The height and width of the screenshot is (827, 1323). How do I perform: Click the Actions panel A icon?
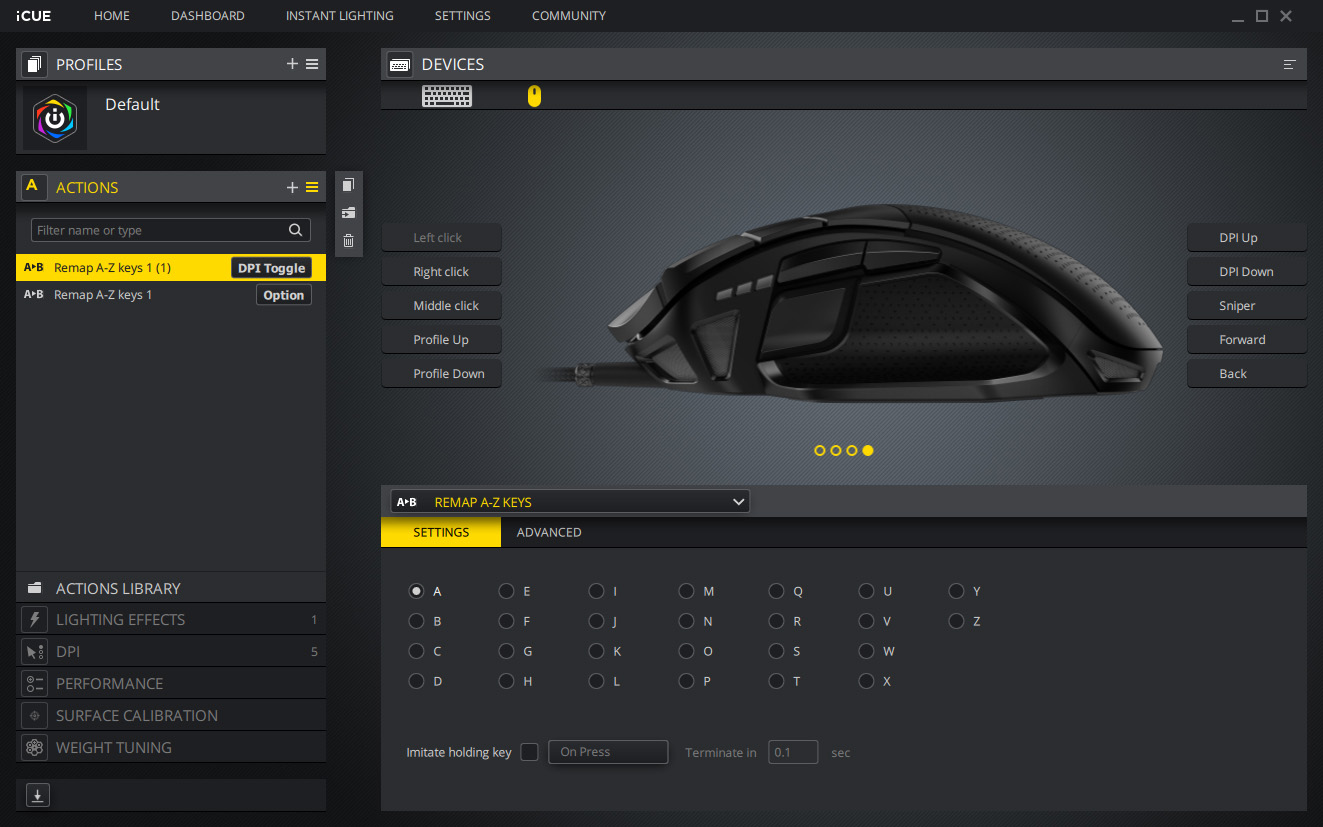34,187
